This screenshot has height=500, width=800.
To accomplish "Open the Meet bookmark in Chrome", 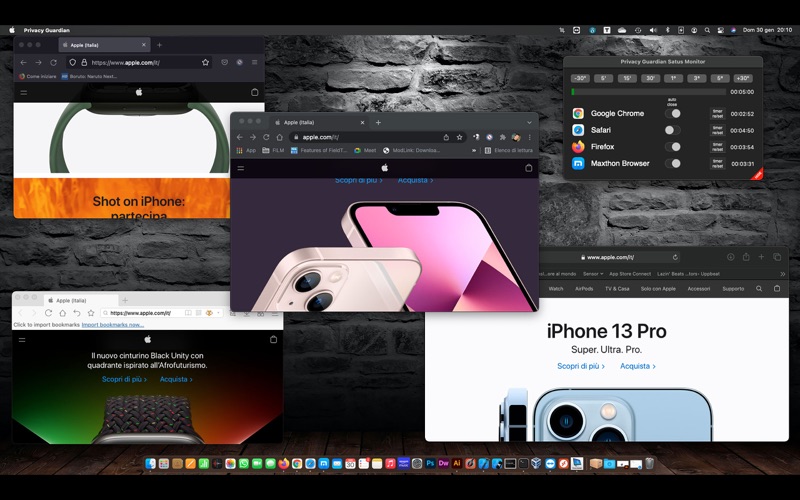I will point(365,151).
